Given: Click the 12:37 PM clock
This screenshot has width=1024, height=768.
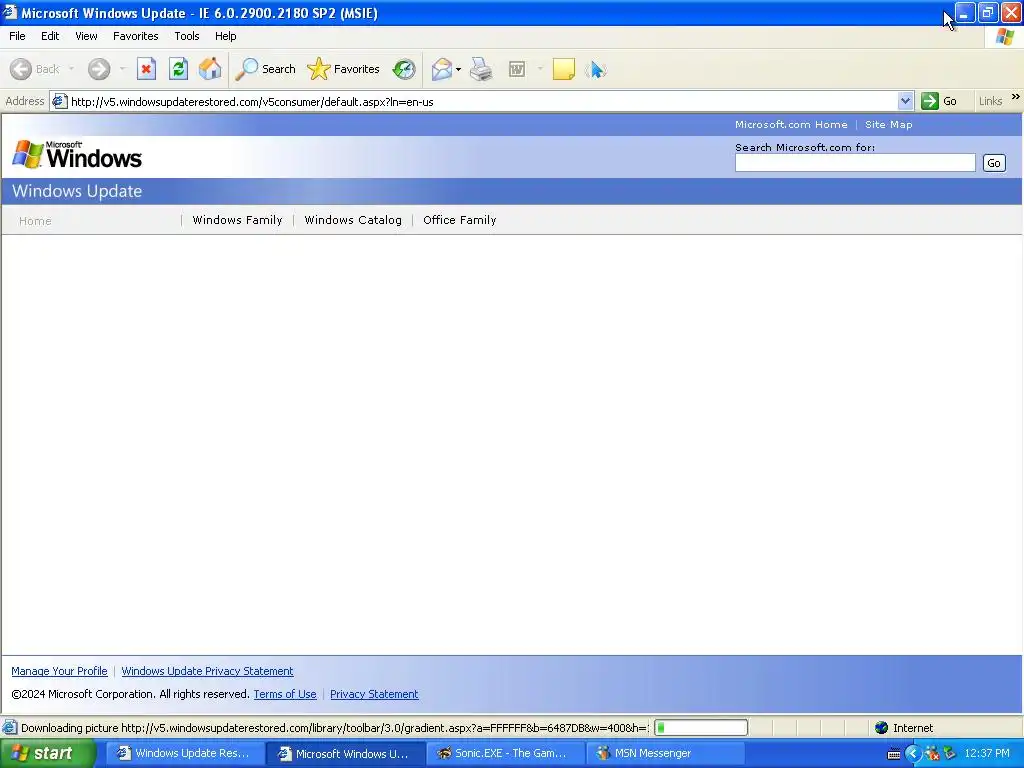Looking at the screenshot, I should coord(986,754).
